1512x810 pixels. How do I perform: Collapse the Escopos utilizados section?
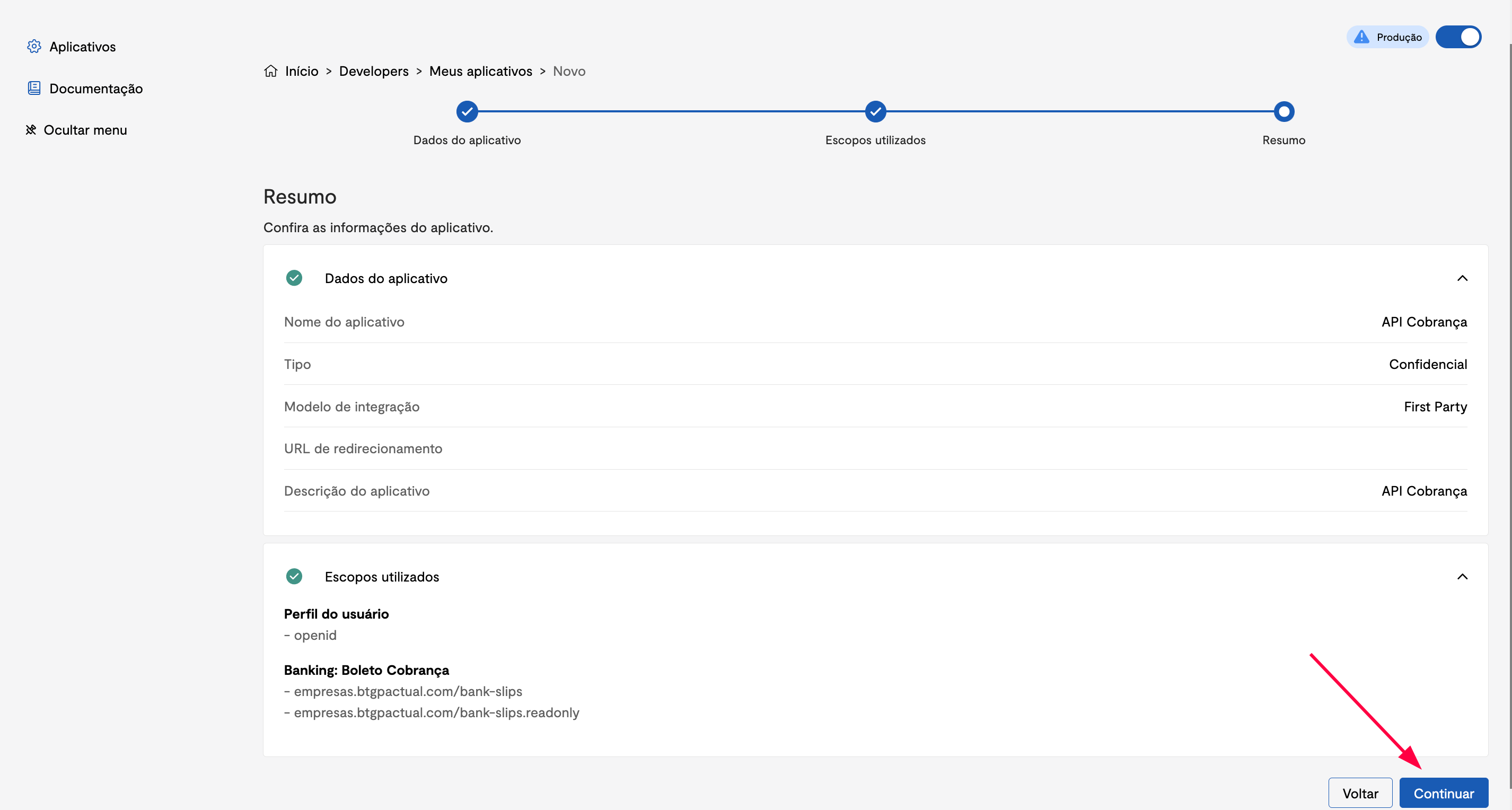coord(1462,577)
